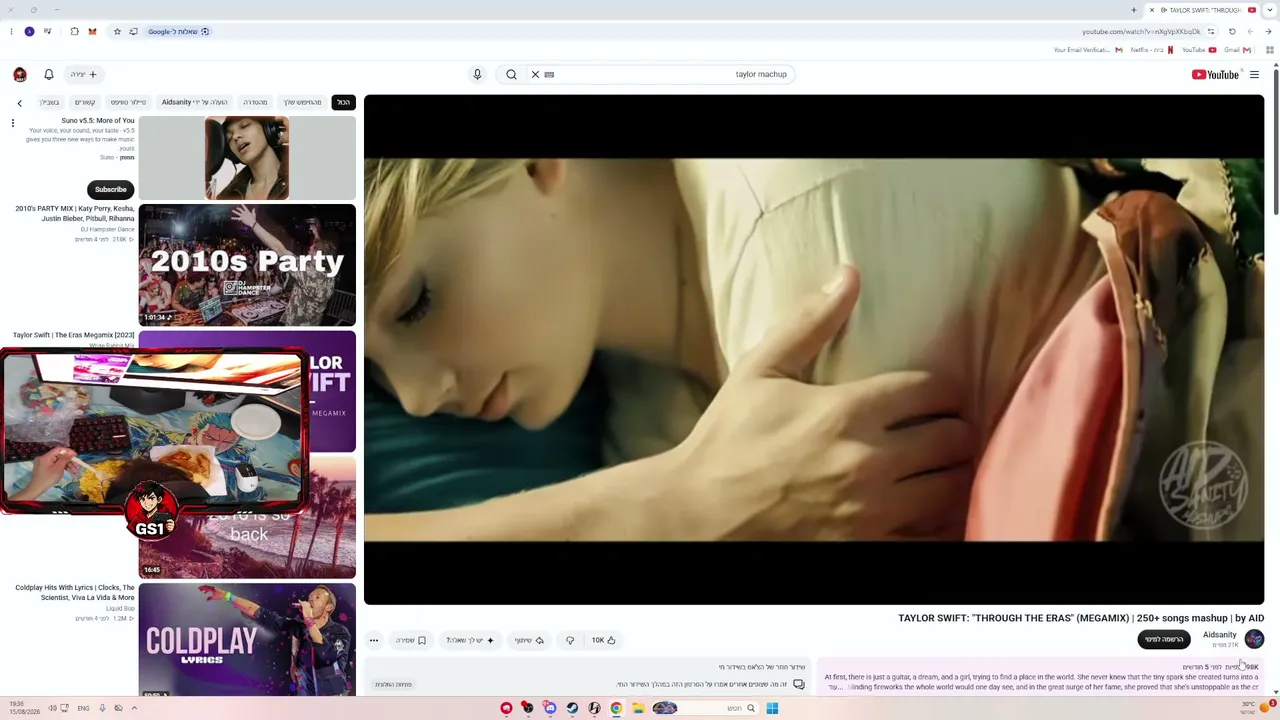Open the Suno v5.5 ad thumbnail

247,158
